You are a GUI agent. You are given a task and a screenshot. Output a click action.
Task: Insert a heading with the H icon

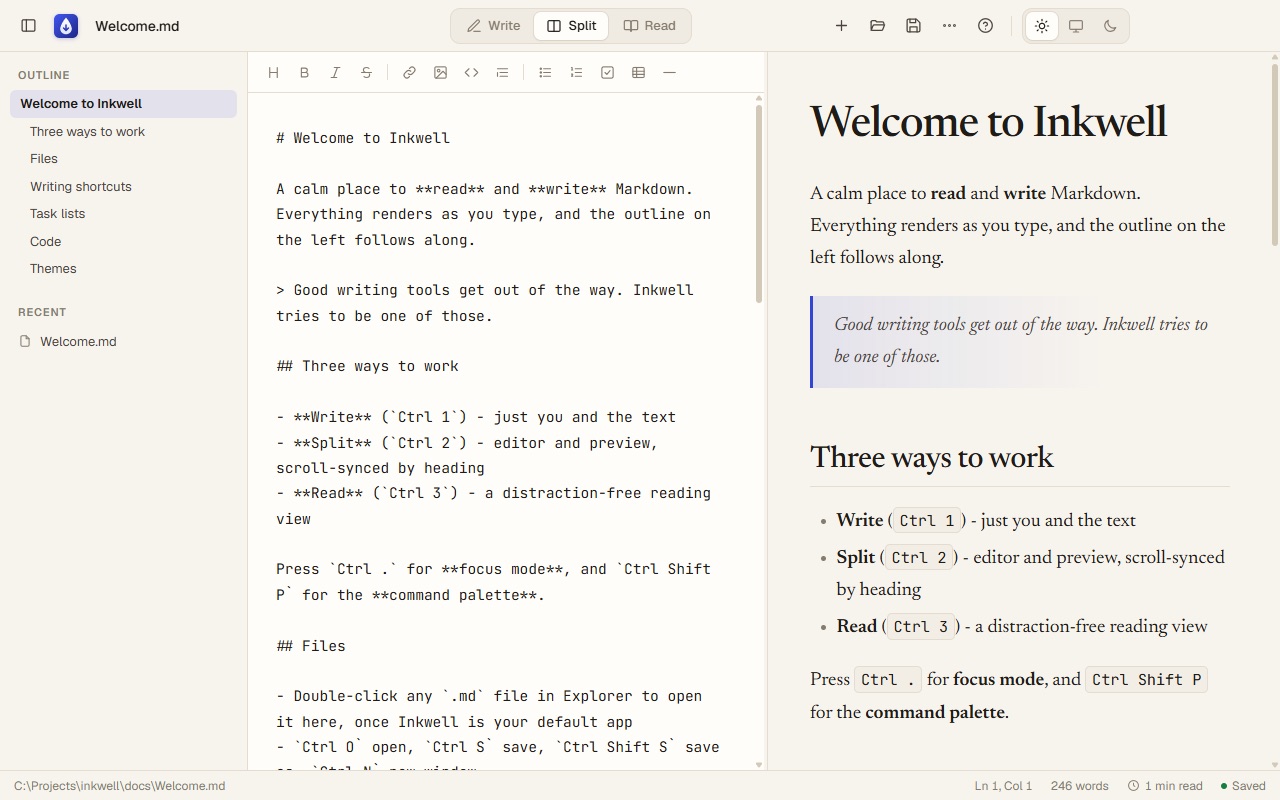pos(273,72)
